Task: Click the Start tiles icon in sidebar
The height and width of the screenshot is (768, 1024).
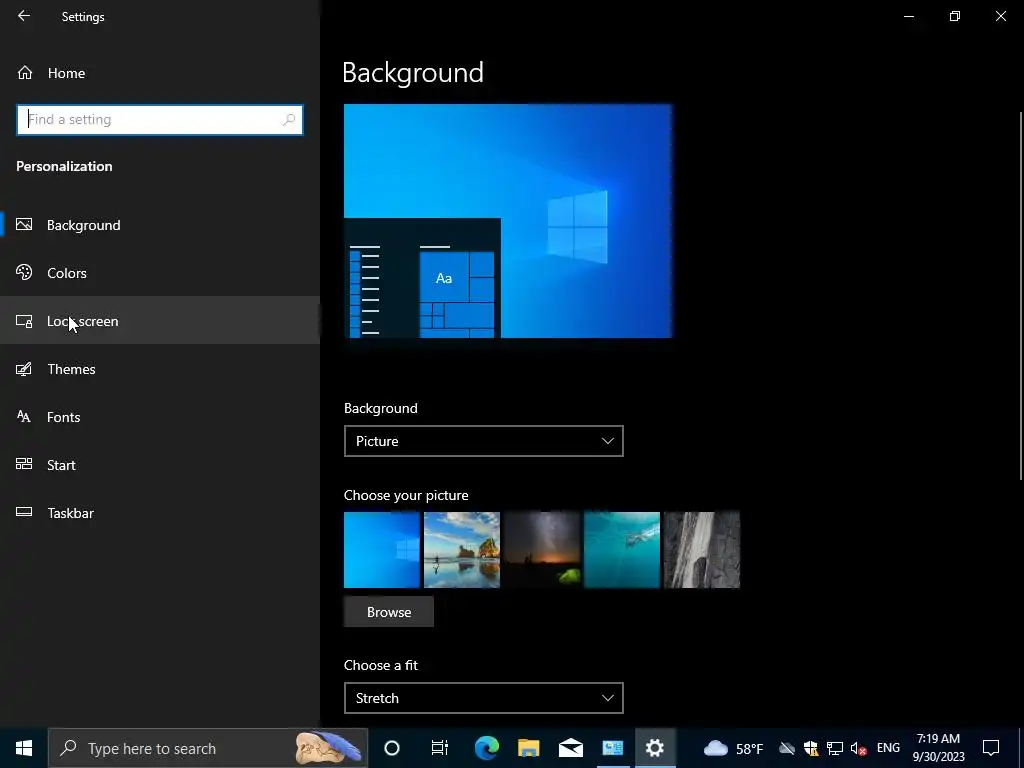Action: pyautogui.click(x=24, y=464)
